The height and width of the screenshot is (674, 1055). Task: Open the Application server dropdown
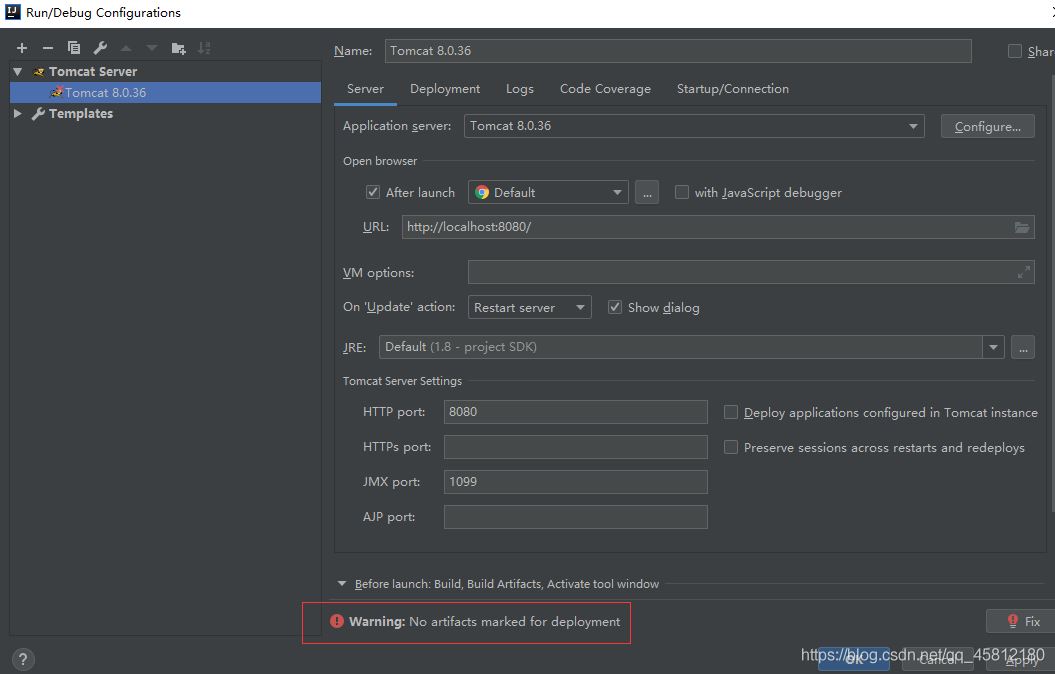pos(912,126)
